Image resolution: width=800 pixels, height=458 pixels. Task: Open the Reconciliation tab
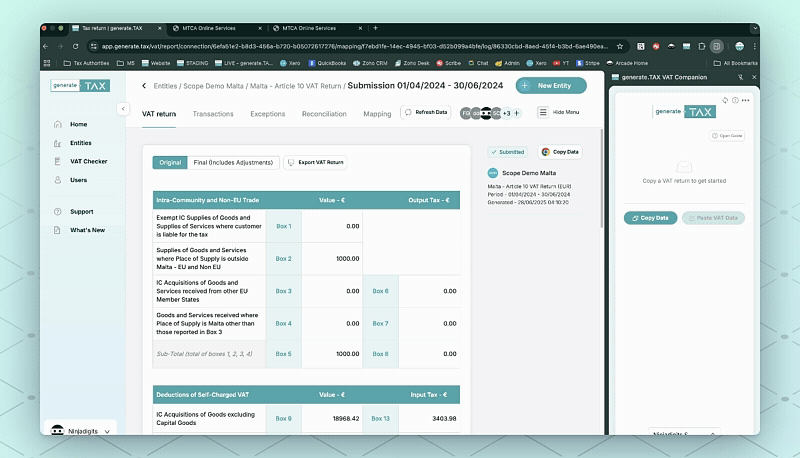324,114
